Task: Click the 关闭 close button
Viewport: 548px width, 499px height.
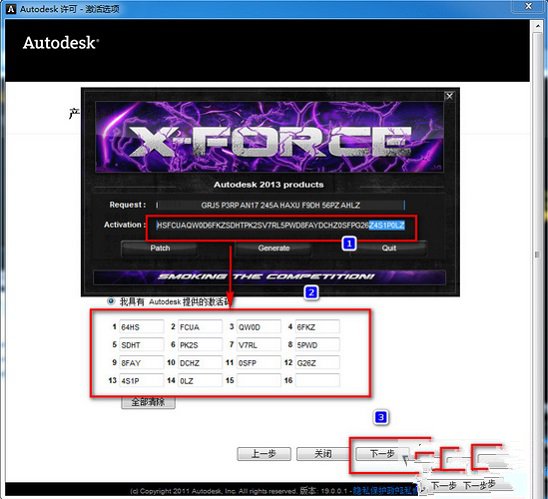Action: [x=323, y=454]
